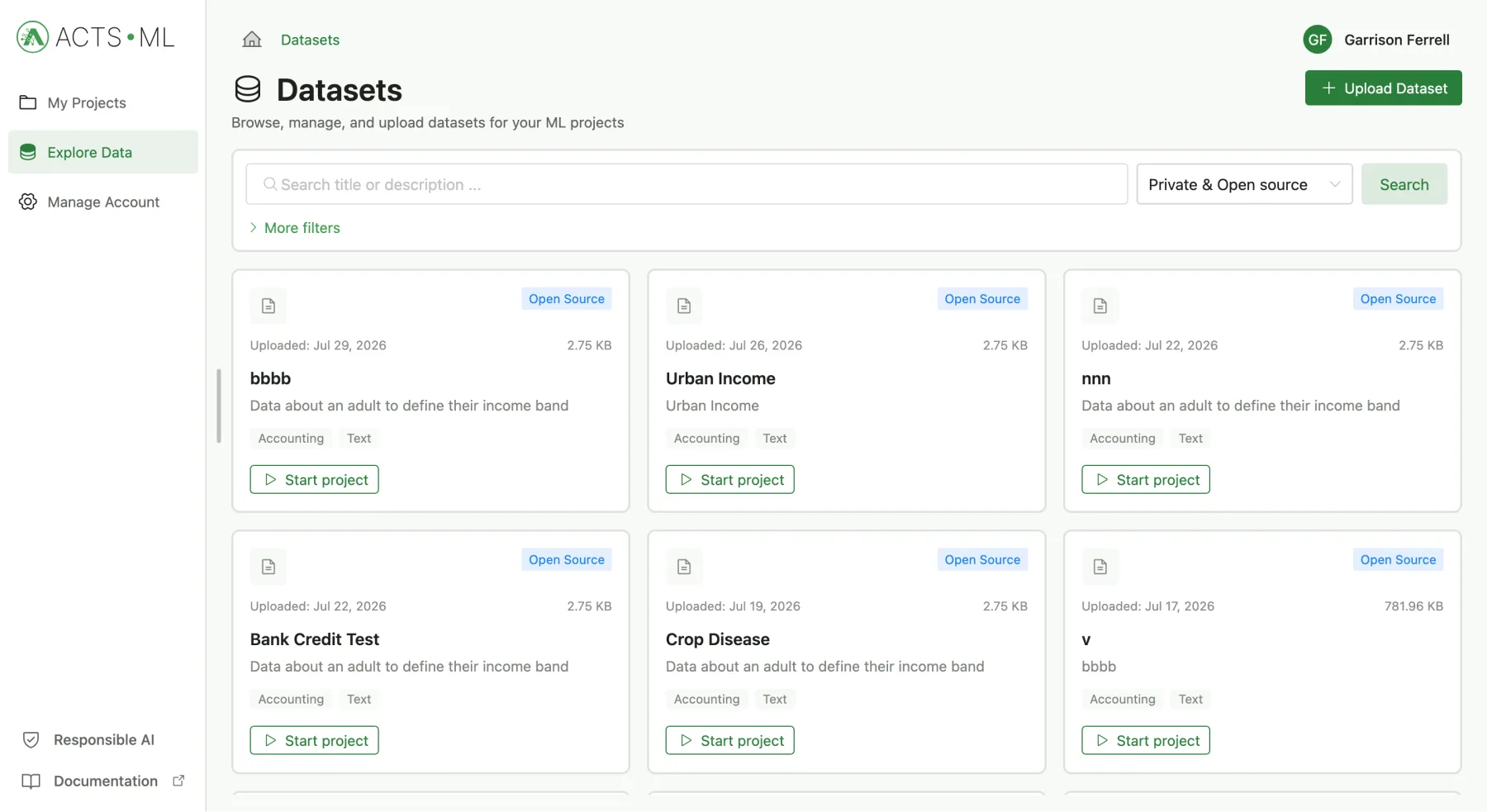Click the file icon on bbbb card
The width and height of the screenshot is (1487, 812).
268,306
